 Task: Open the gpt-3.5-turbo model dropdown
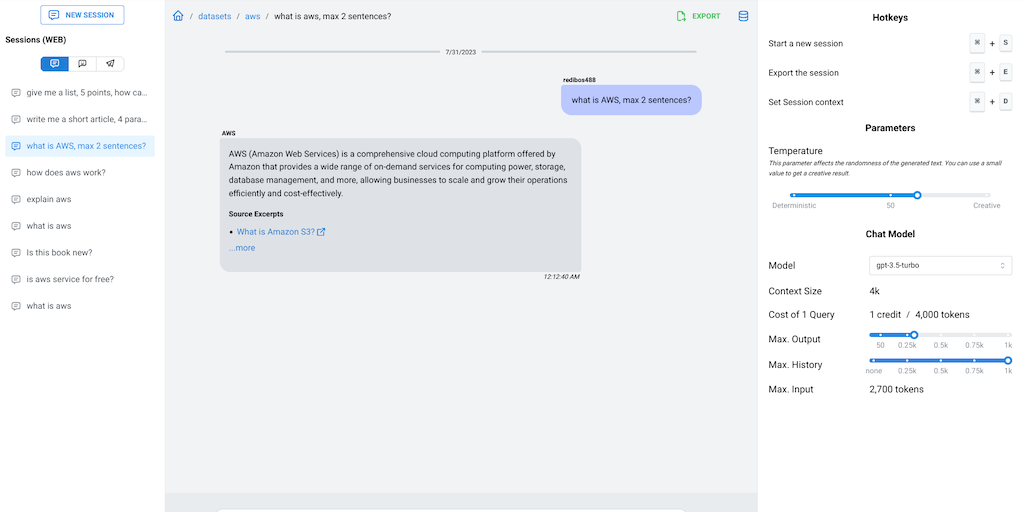tap(940, 265)
